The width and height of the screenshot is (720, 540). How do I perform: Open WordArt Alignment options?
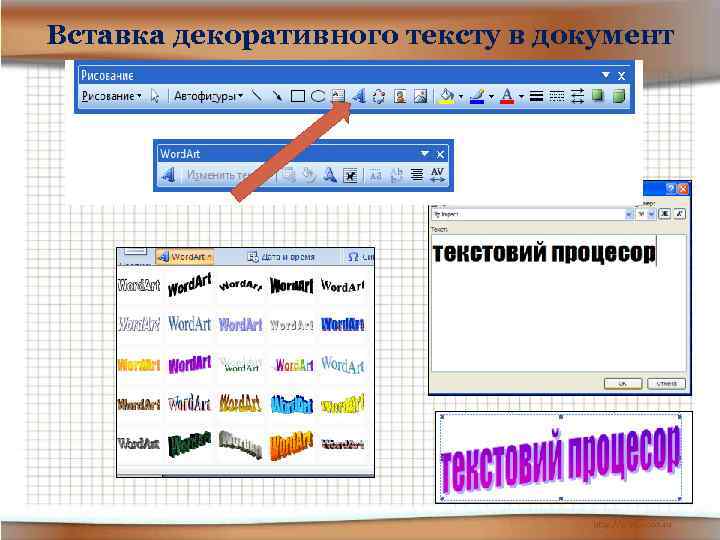pyautogui.click(x=417, y=175)
